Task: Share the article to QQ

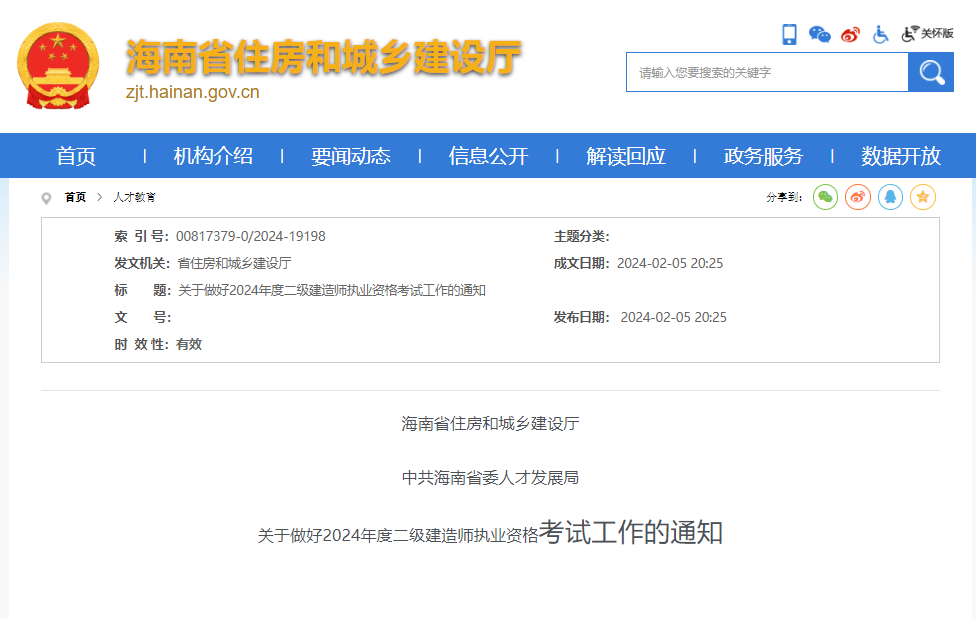Action: click(890, 197)
